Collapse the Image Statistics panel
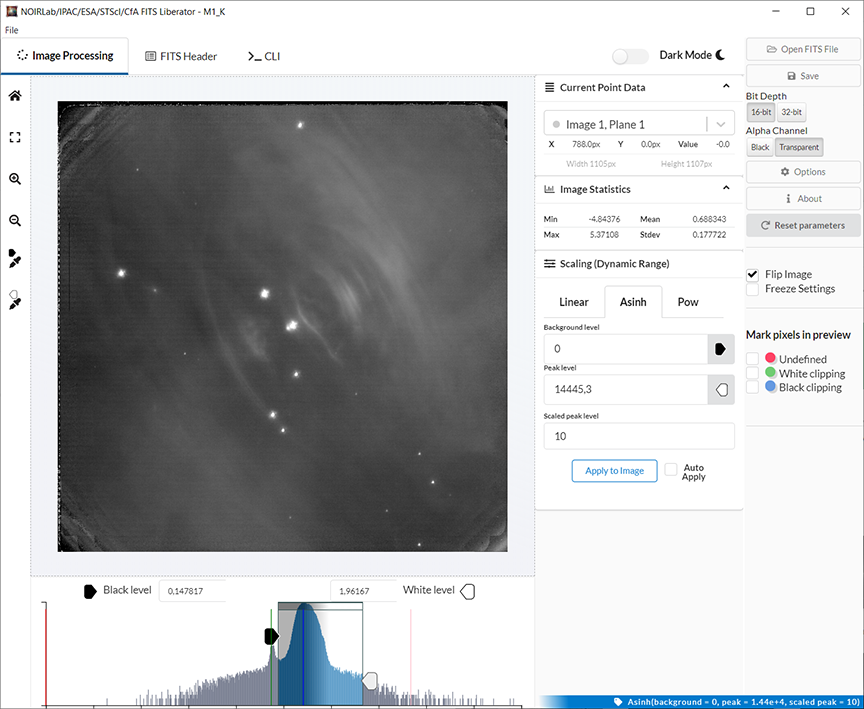The image size is (864, 709). [726, 188]
